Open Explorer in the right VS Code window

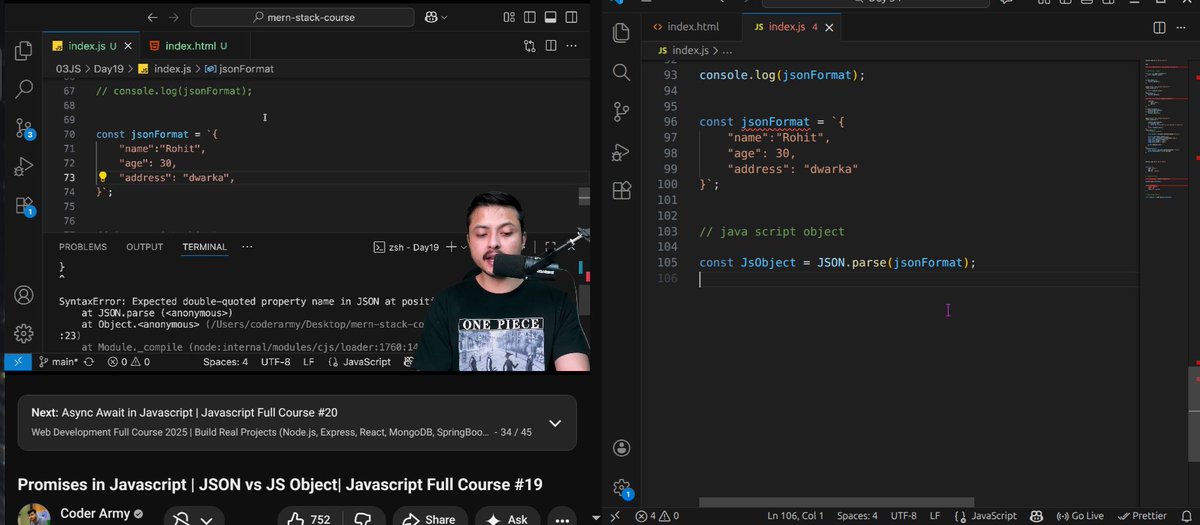pos(621,33)
